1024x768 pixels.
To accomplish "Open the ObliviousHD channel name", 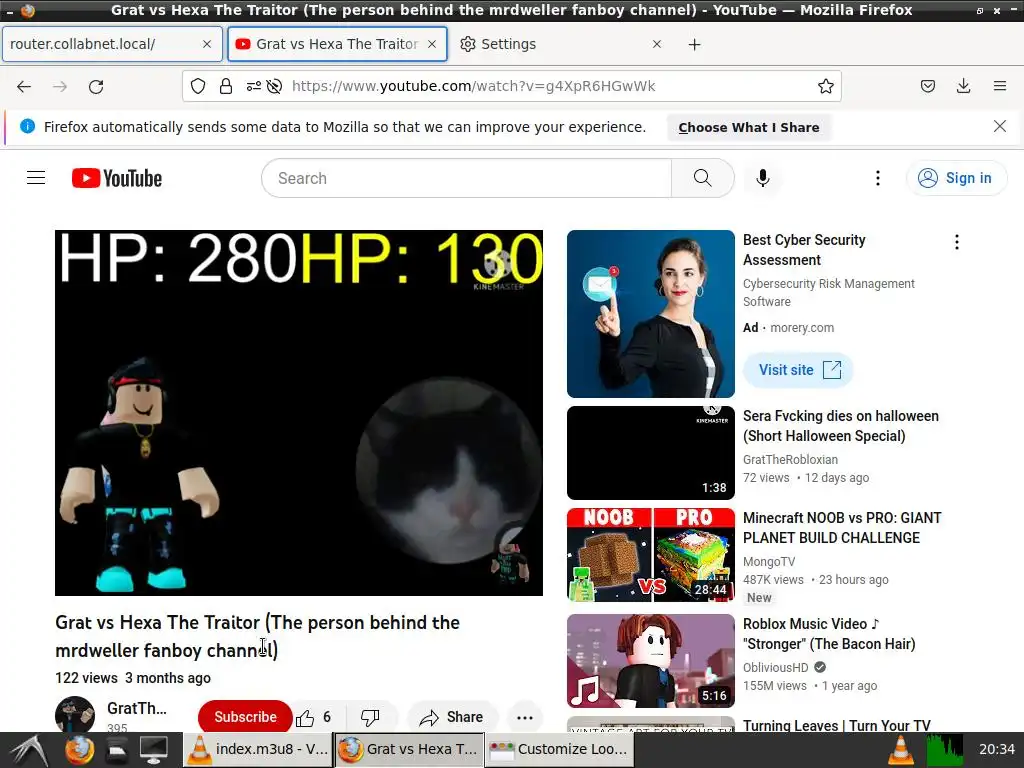I will (775, 667).
